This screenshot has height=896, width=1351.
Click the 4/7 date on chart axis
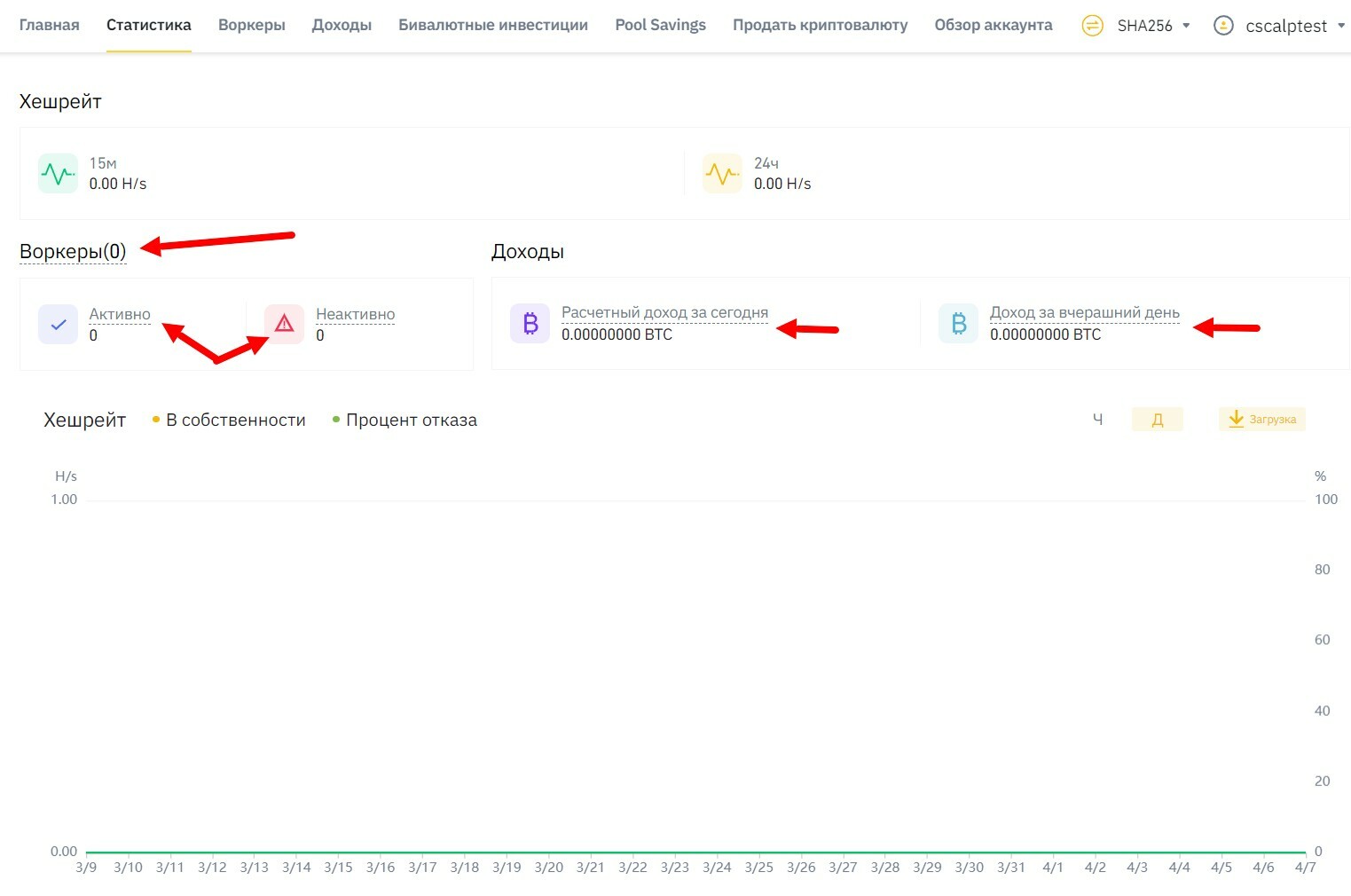pos(1305,868)
